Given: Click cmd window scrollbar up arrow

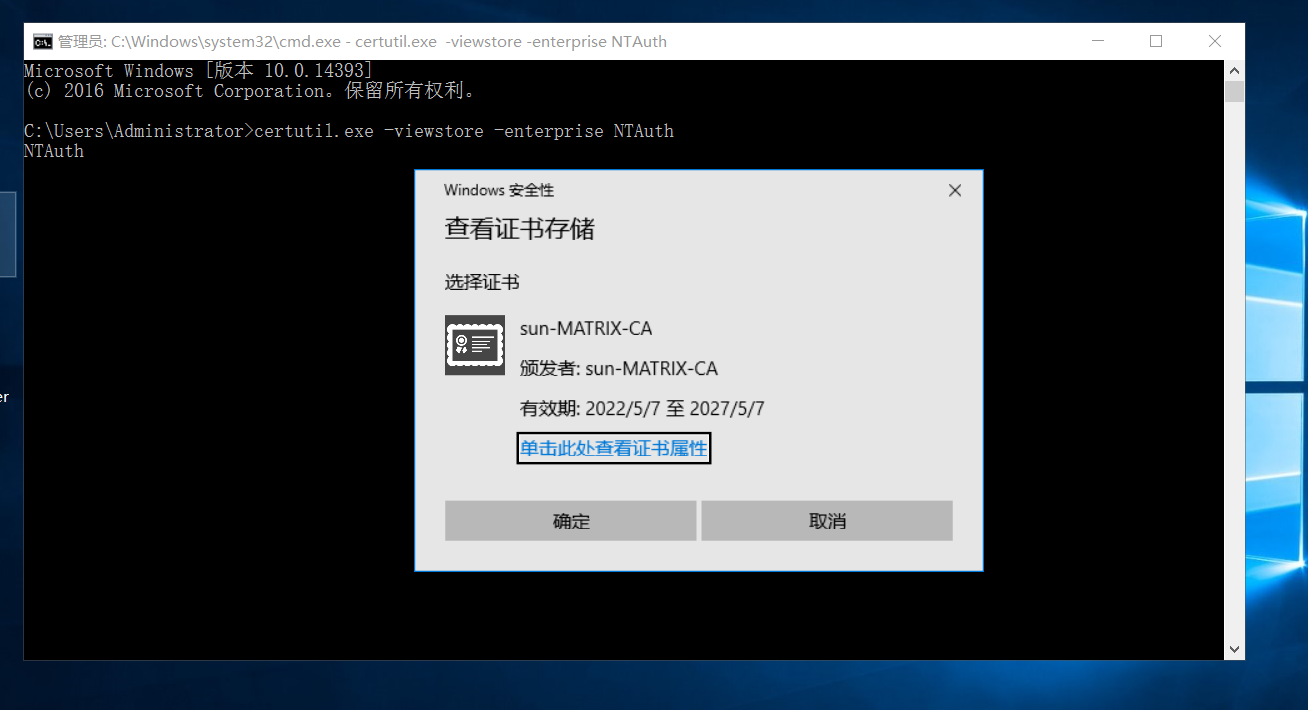Looking at the screenshot, I should pyautogui.click(x=1234, y=71).
